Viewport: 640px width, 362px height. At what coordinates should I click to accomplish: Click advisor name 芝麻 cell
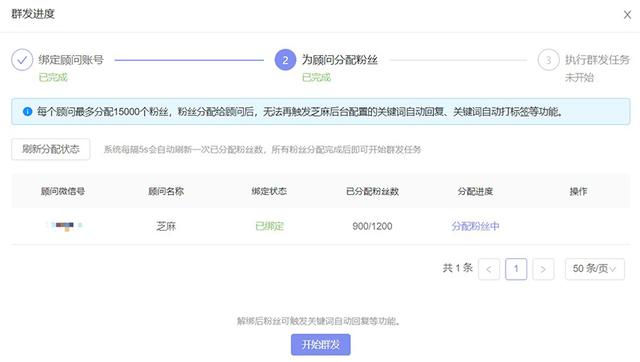(166, 226)
